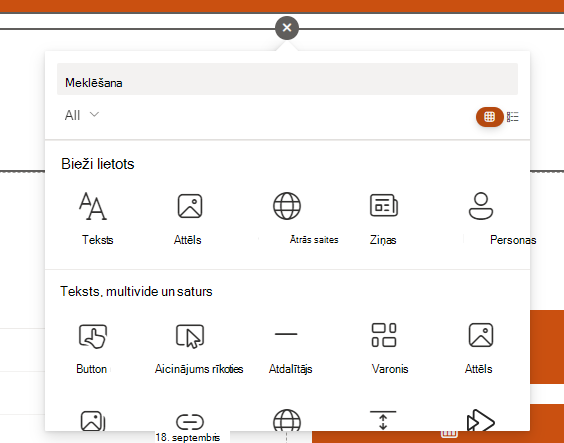
Task: Click the stream play icon web part
Action: [481, 420]
